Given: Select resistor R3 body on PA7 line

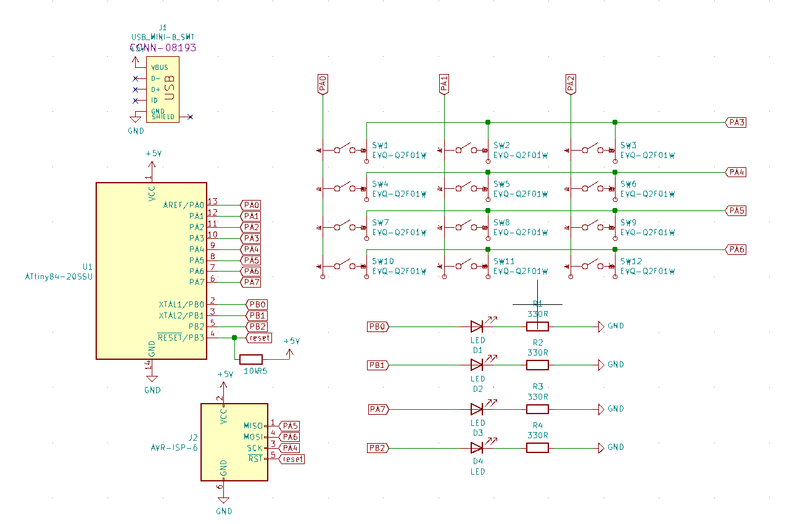Looking at the screenshot, I should (x=537, y=409).
